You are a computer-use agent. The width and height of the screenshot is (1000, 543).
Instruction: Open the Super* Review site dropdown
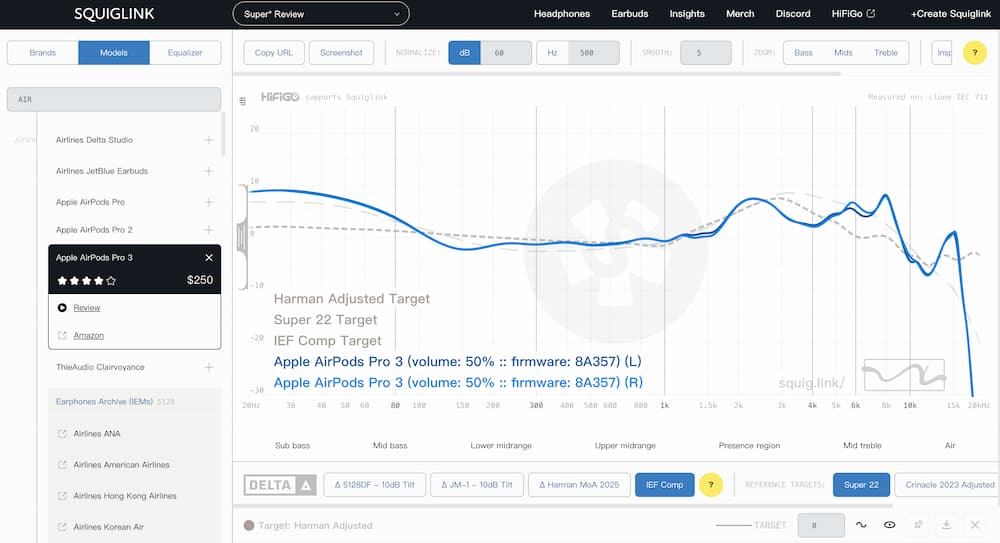coord(321,14)
